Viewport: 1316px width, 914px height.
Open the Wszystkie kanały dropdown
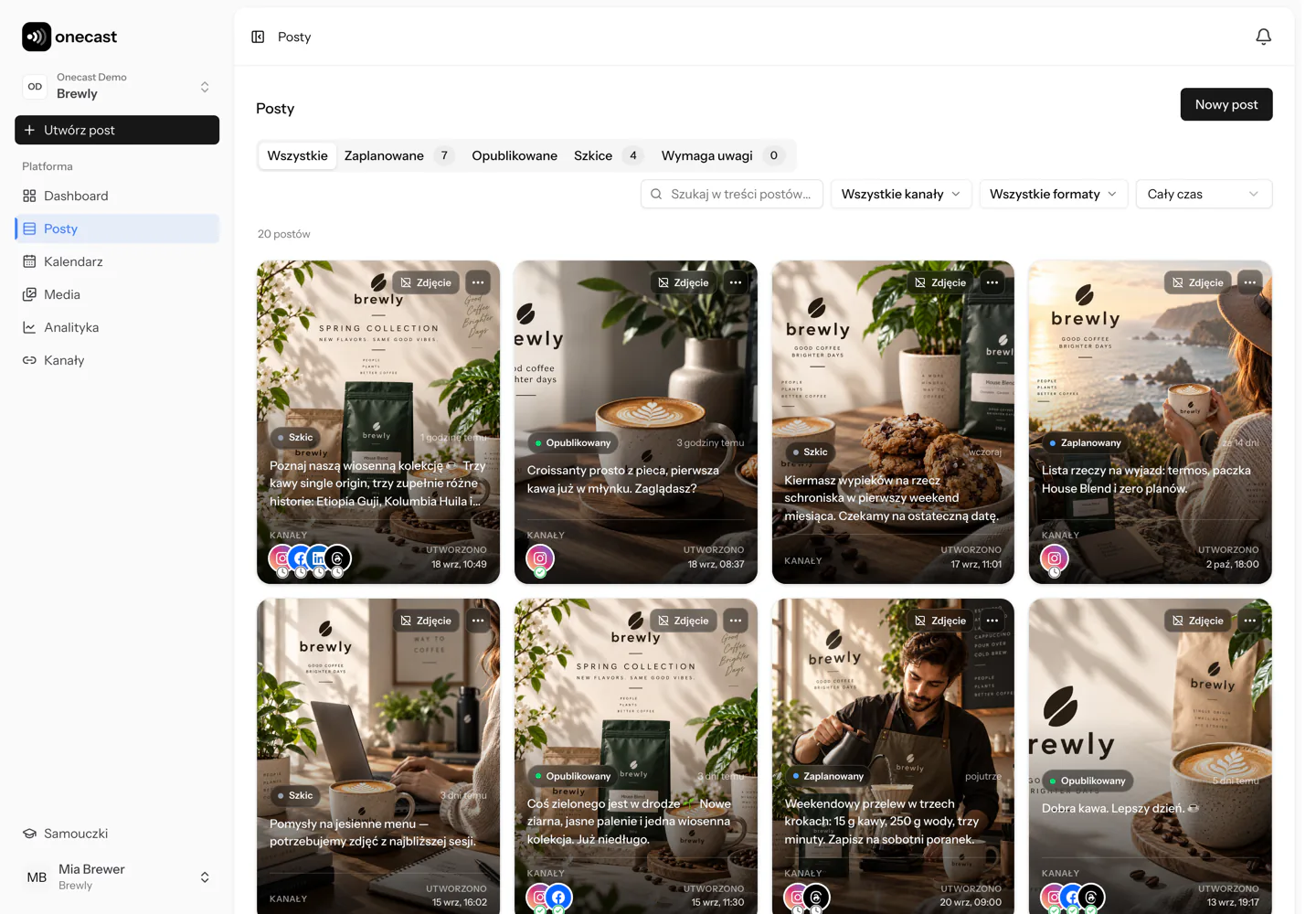901,194
